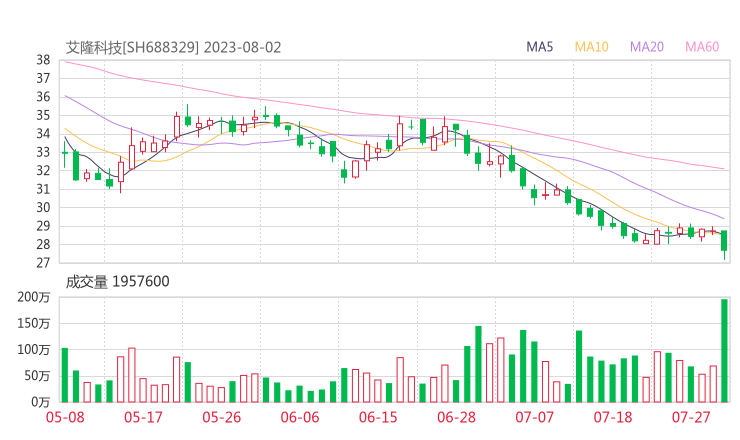
Task: Click the MA20 legend label
Action: tap(647, 47)
